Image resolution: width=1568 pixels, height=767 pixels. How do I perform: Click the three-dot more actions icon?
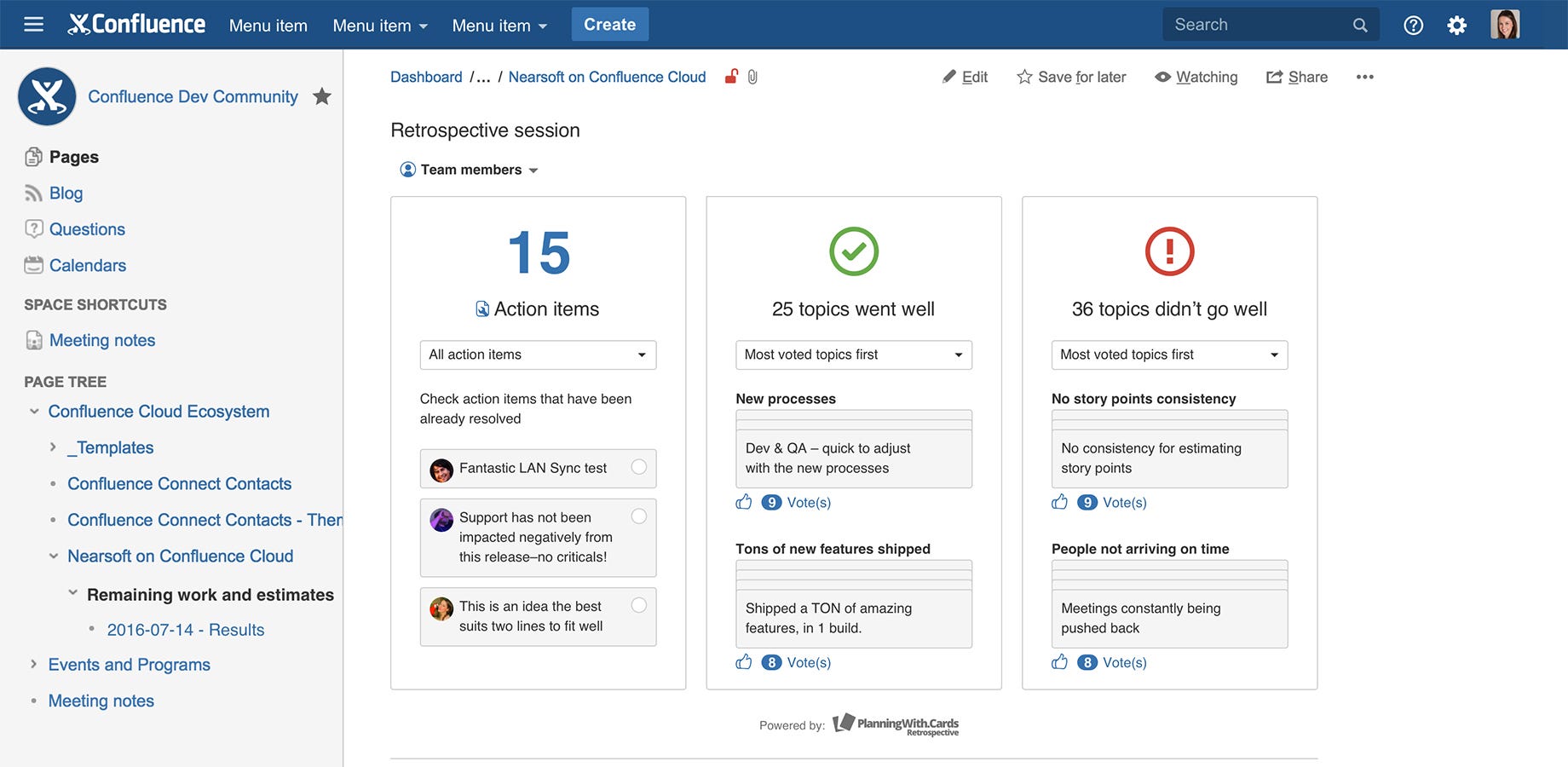pos(1365,77)
